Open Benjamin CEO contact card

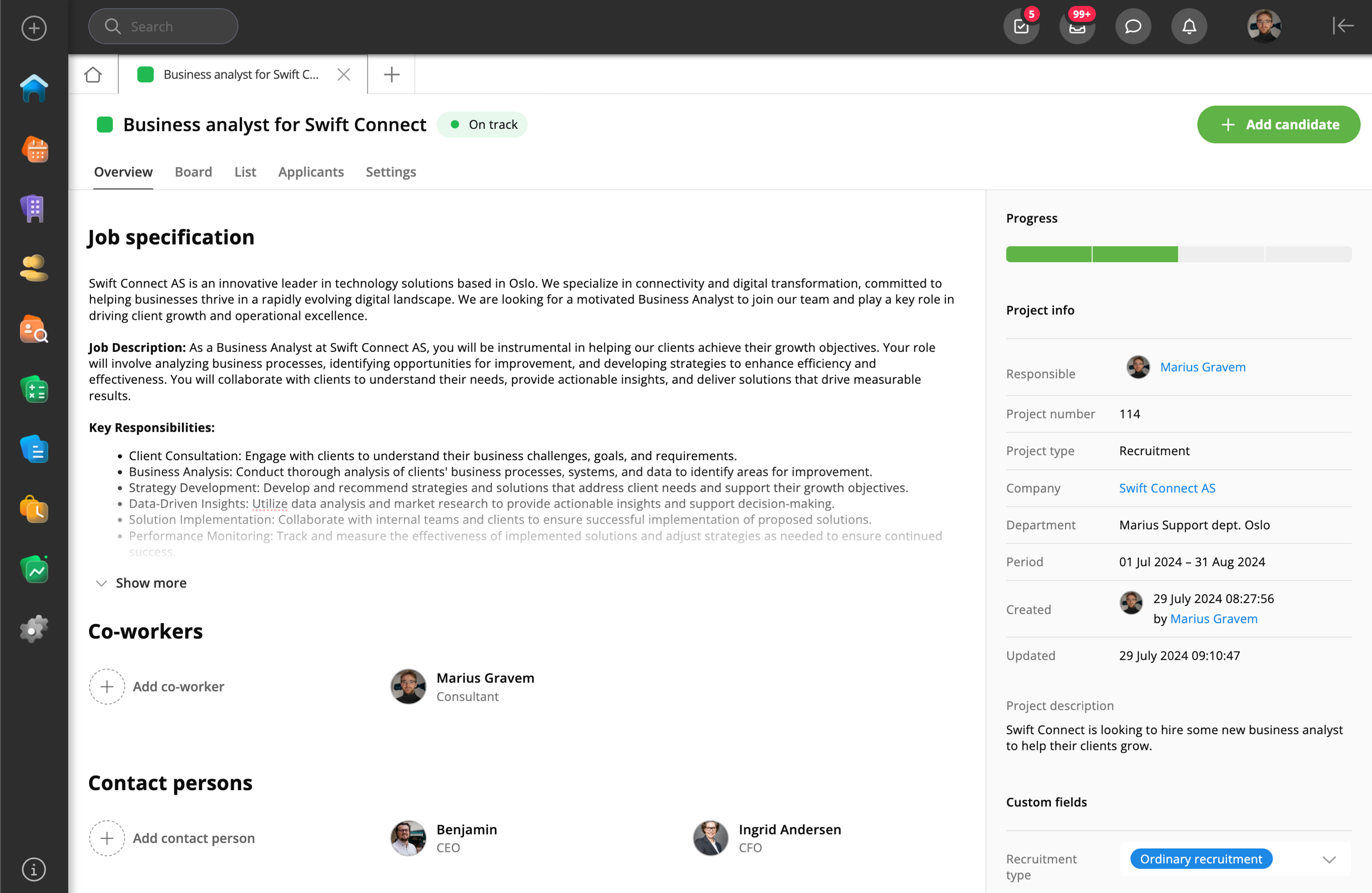click(x=445, y=838)
